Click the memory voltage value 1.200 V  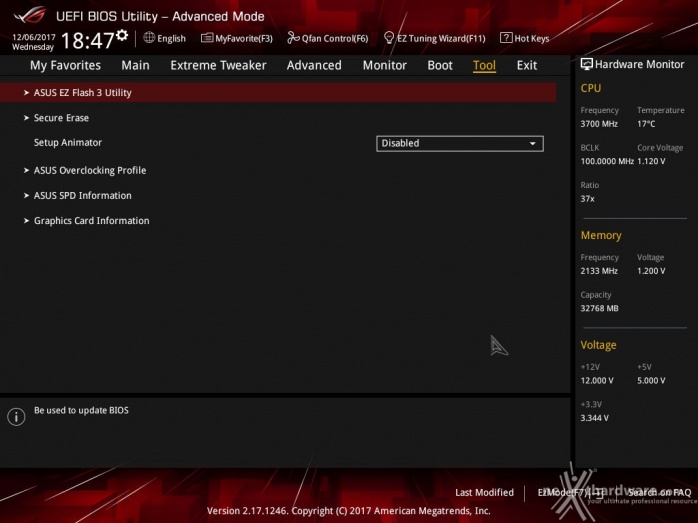(651, 271)
